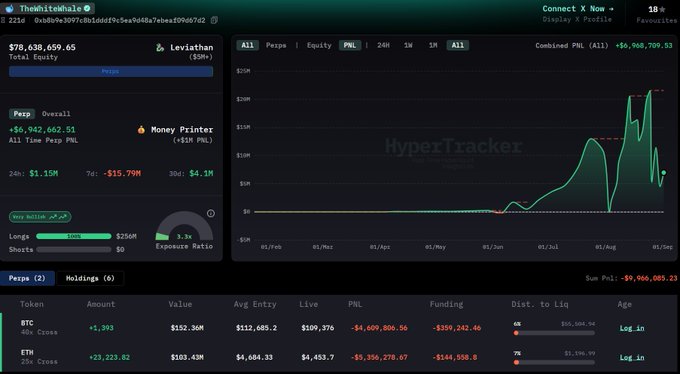The width and height of the screenshot is (680, 374).
Task: Click the Leviathan rank icon
Action: (160, 48)
